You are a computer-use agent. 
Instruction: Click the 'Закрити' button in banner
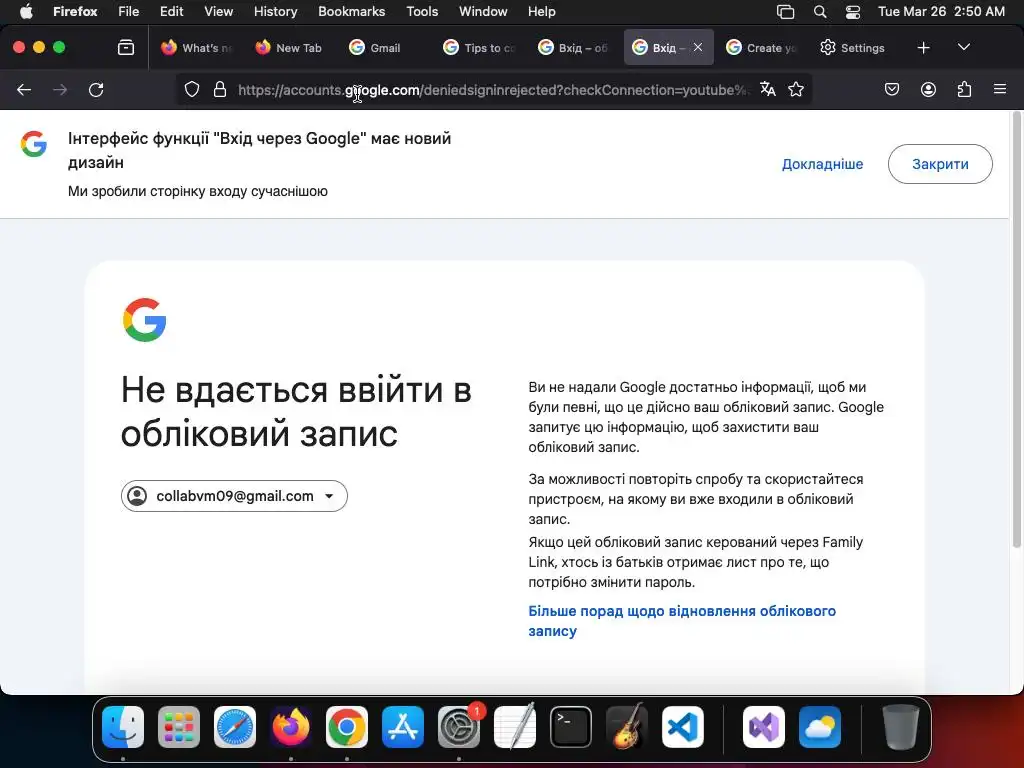coord(940,164)
